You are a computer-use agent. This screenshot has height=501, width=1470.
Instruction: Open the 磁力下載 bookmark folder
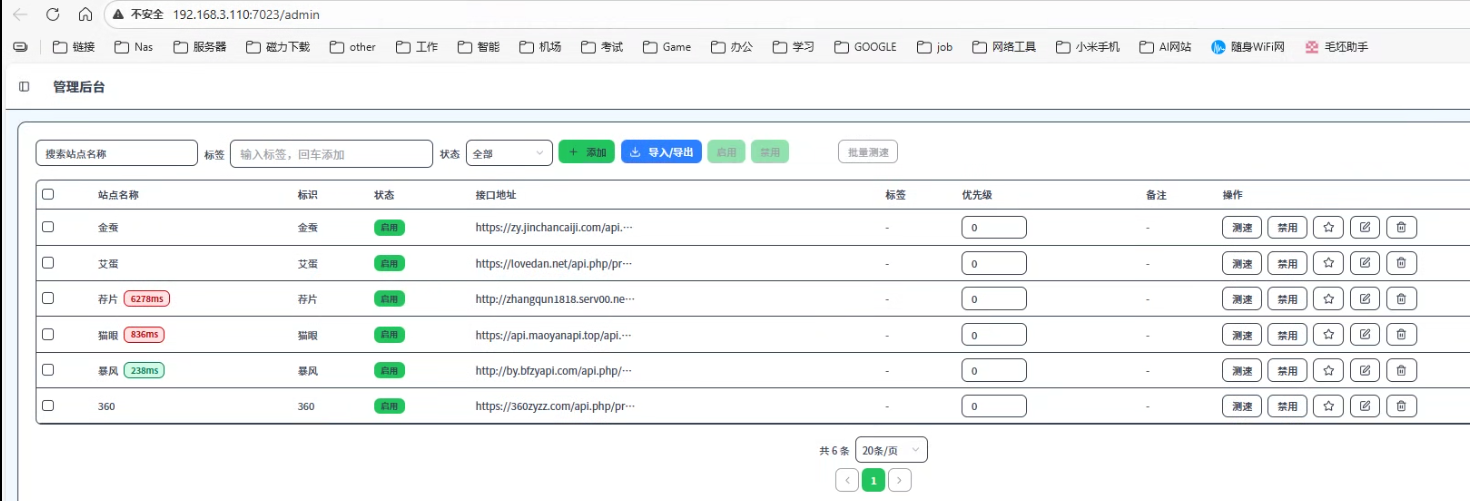point(278,47)
